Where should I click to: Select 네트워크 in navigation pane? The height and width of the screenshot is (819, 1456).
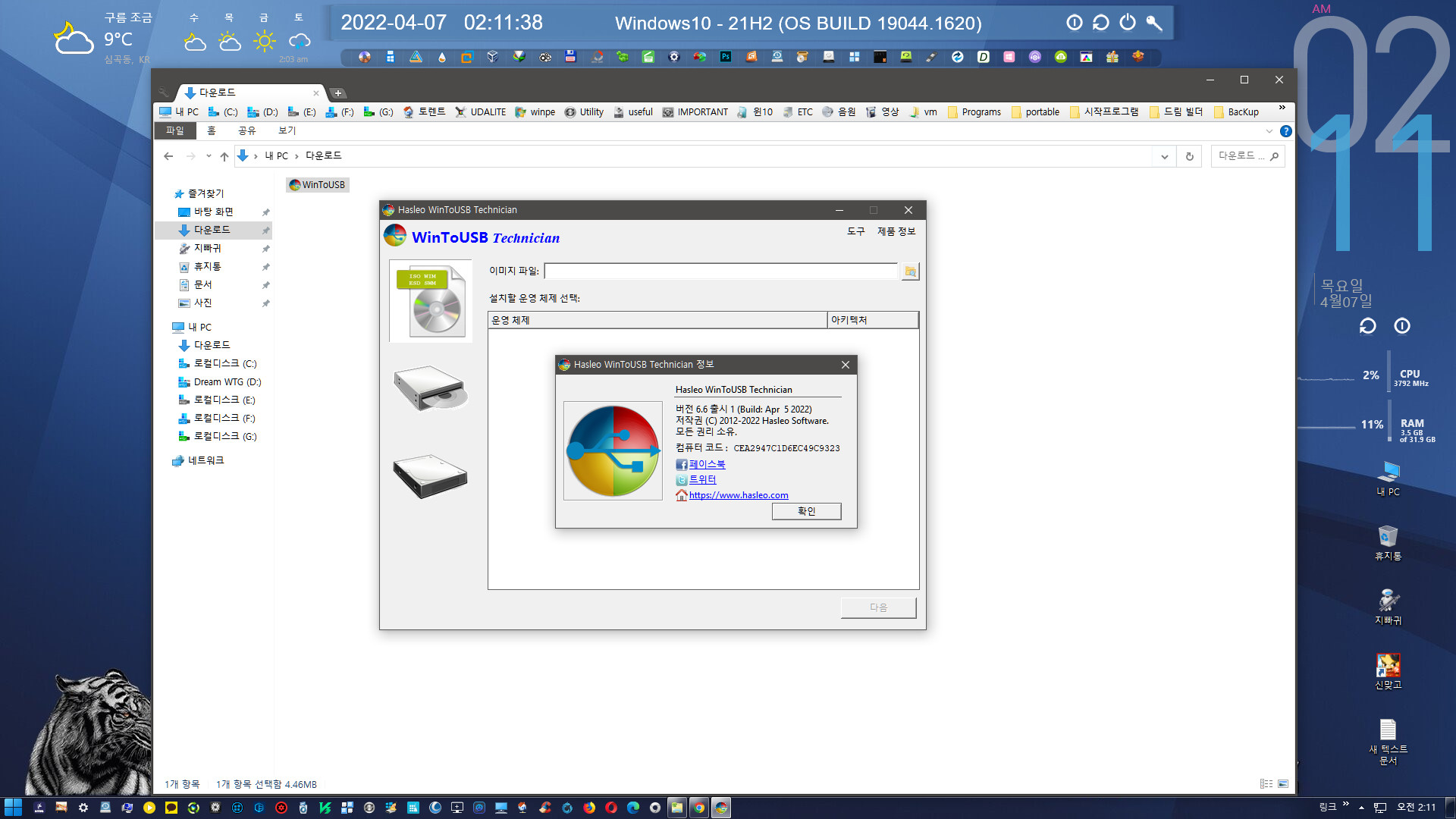pos(206,461)
